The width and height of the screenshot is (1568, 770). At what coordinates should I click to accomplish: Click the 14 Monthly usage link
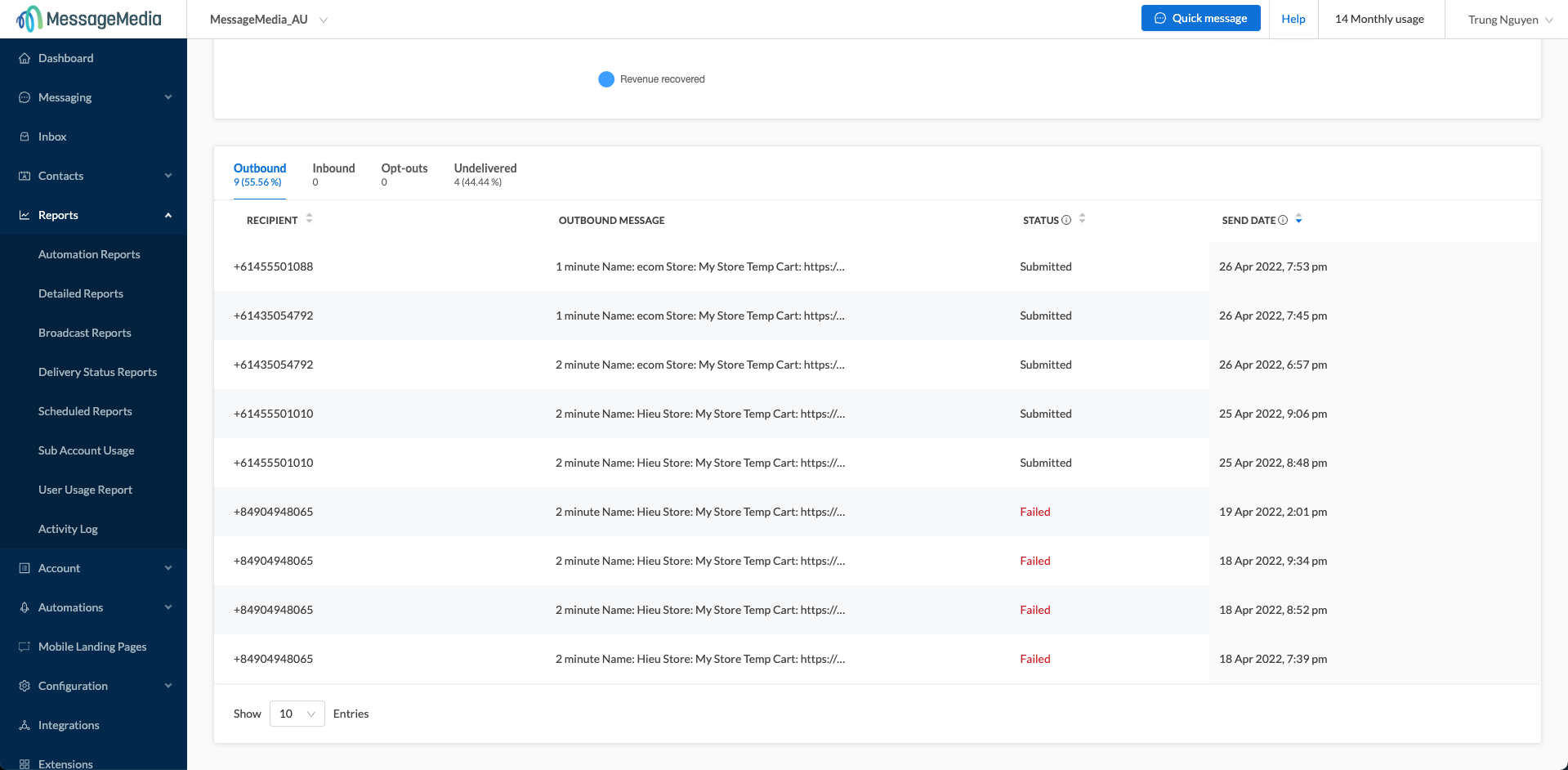pyautogui.click(x=1379, y=19)
